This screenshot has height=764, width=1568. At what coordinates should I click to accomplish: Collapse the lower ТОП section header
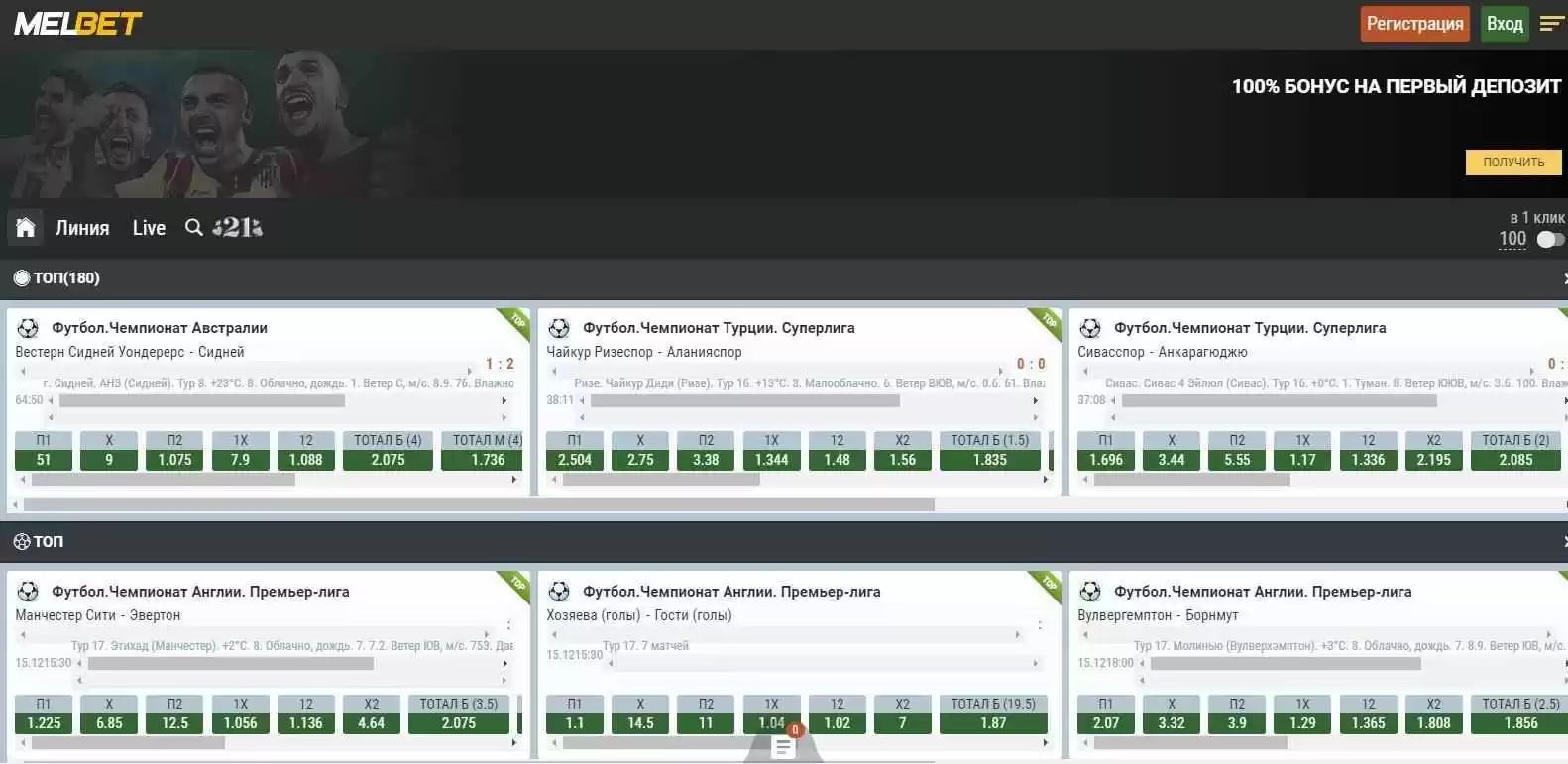[1562, 542]
